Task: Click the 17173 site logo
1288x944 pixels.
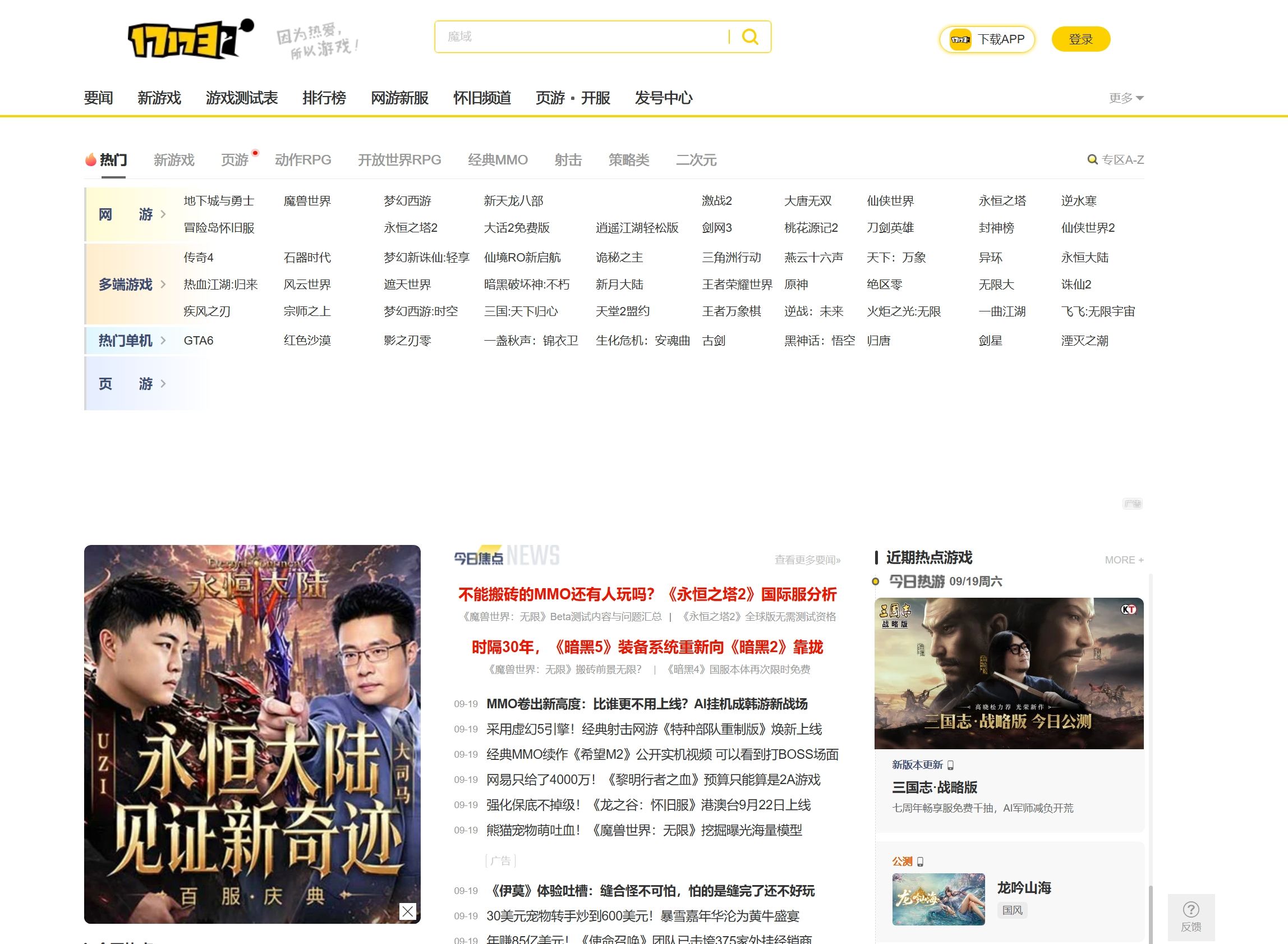Action: coord(191,39)
